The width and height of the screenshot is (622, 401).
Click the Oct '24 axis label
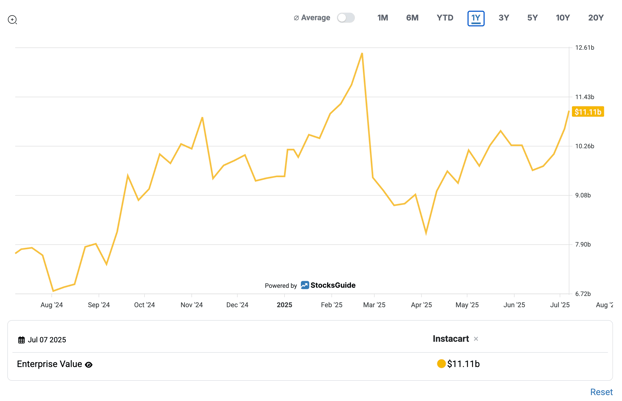(x=144, y=305)
